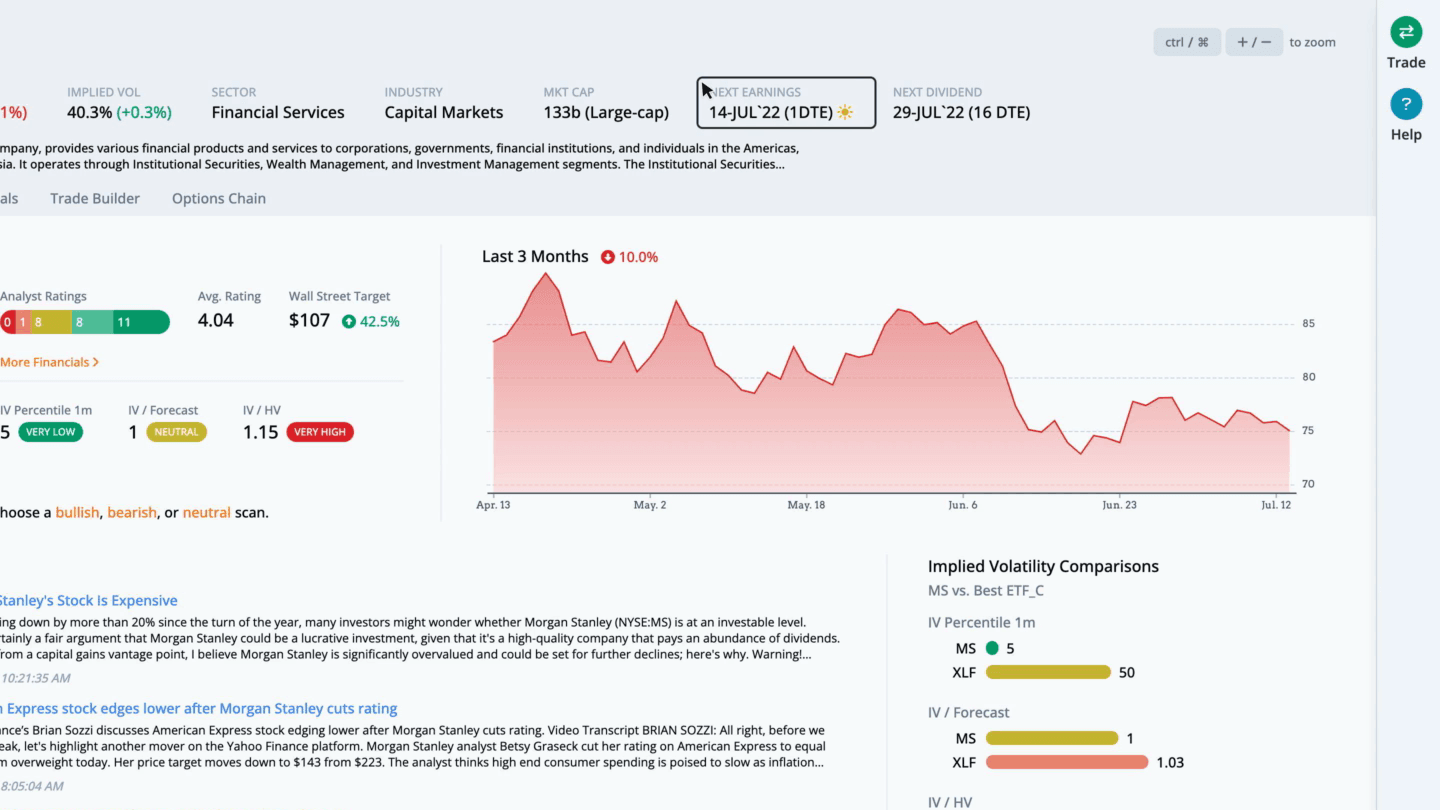
Task: Click XLF IV / Forecast salmon bar
Action: [1067, 763]
